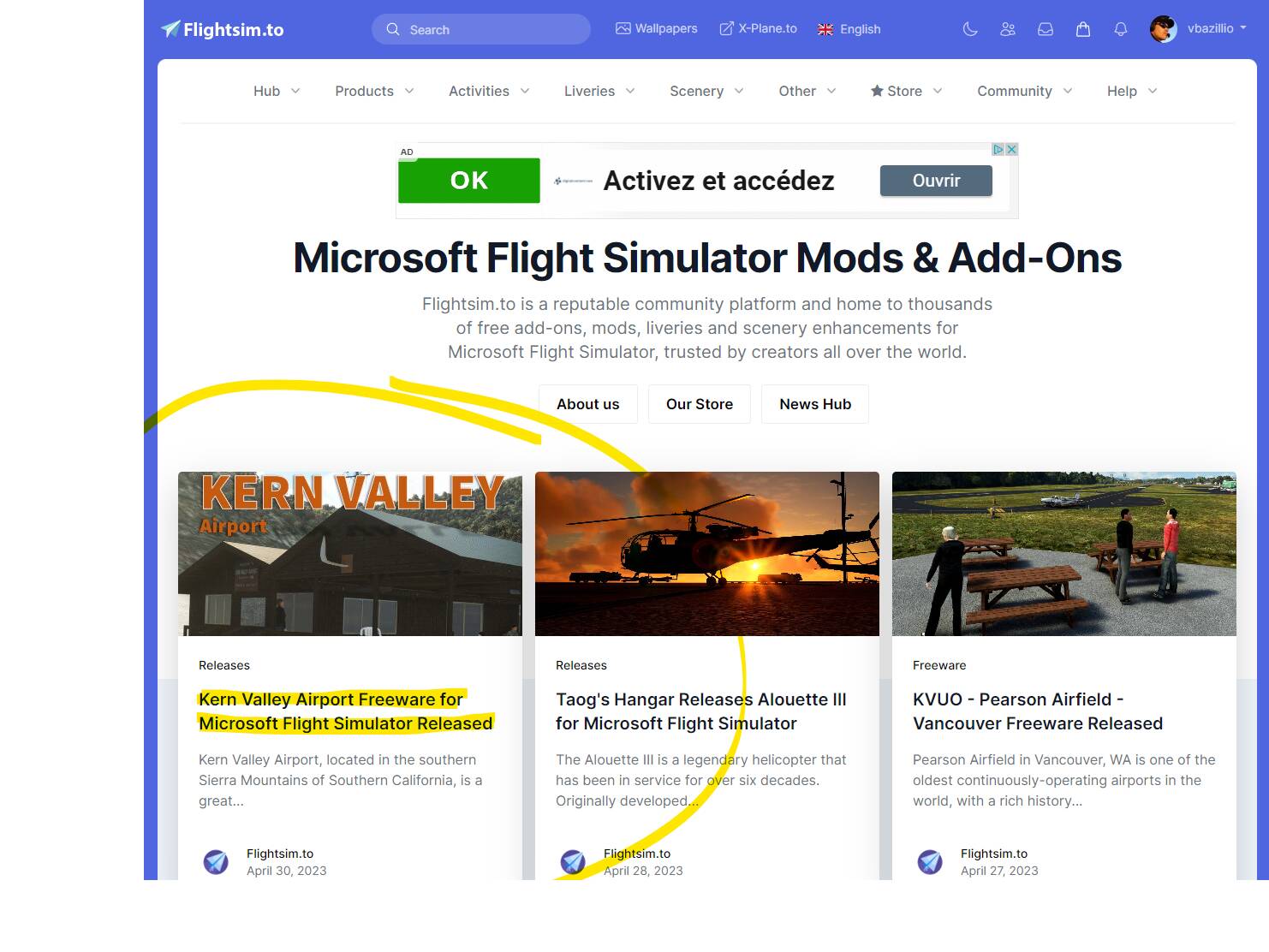Screen dimensions: 1269x952
Task: Expand the Products menu
Action: click(x=374, y=91)
